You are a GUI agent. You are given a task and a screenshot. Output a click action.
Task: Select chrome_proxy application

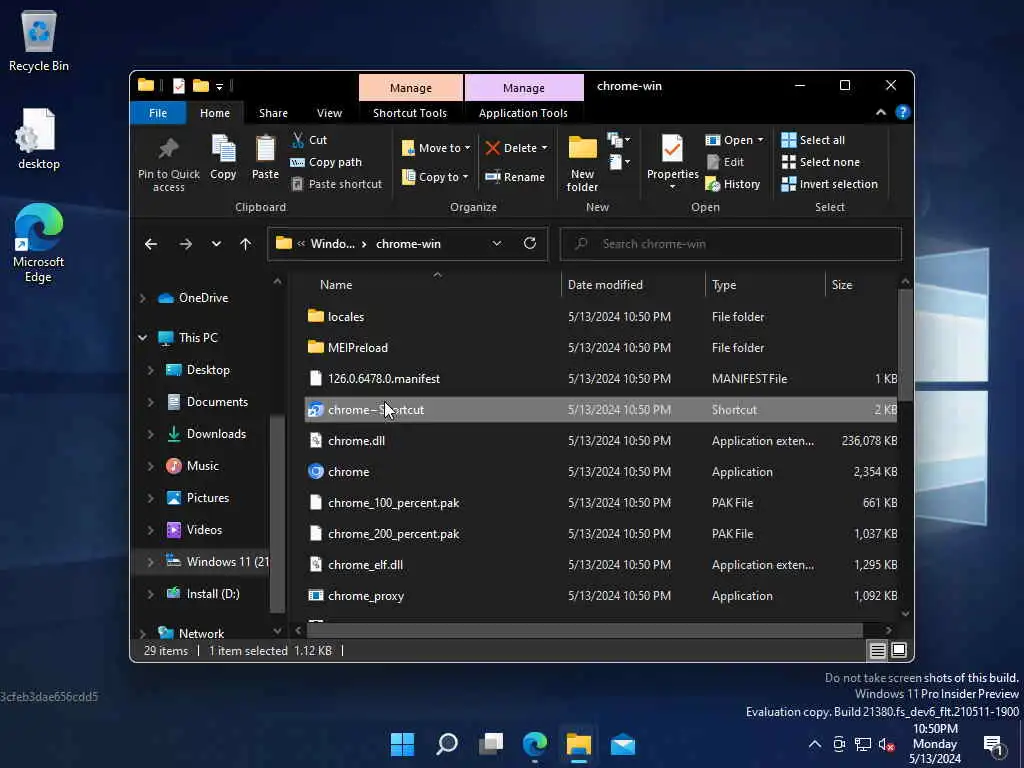click(601, 596)
